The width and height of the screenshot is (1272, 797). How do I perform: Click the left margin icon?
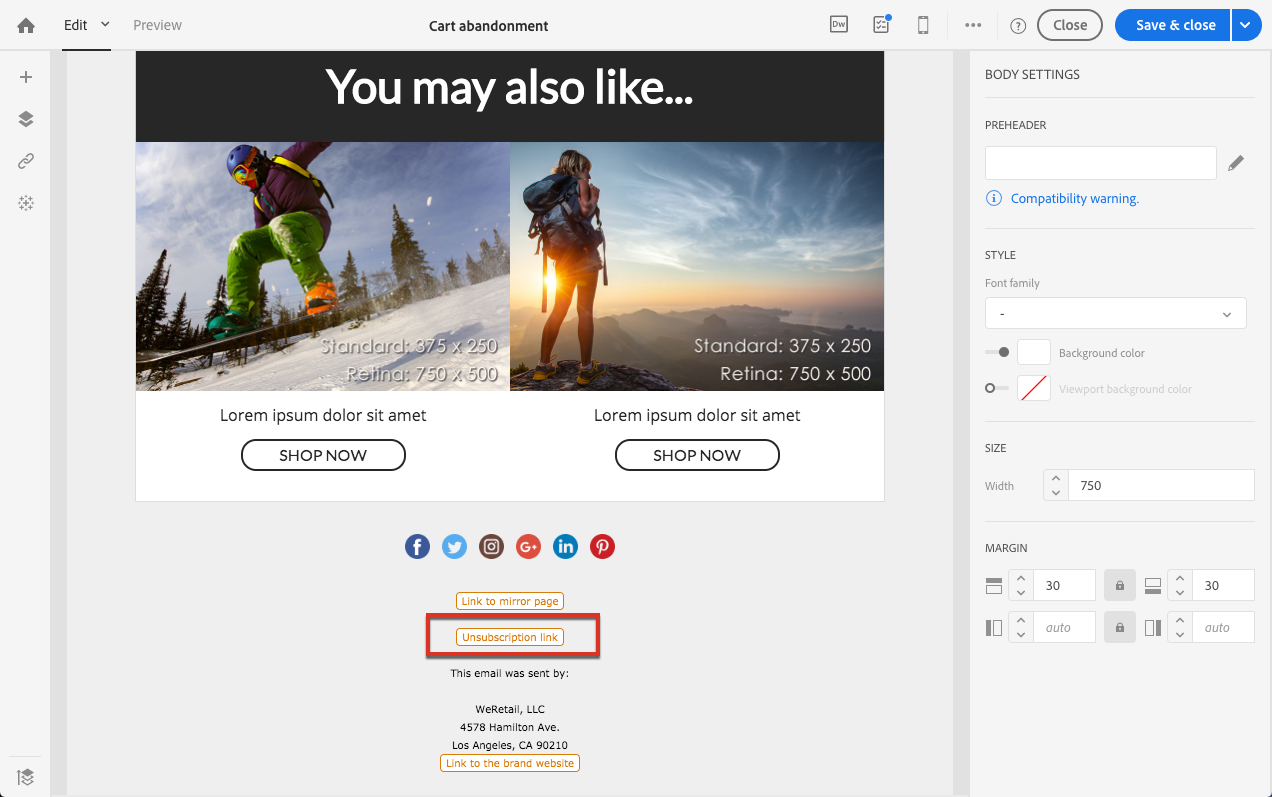pyautogui.click(x=994, y=627)
